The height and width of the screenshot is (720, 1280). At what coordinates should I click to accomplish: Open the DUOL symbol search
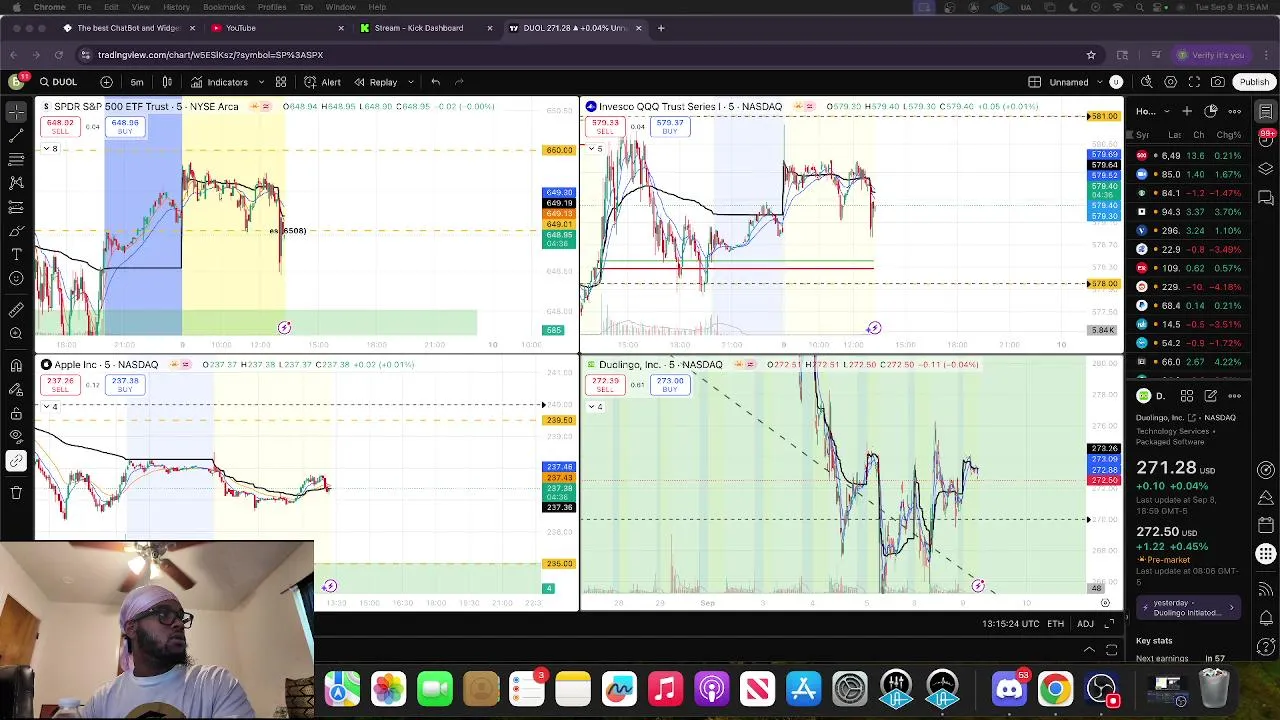[58, 82]
